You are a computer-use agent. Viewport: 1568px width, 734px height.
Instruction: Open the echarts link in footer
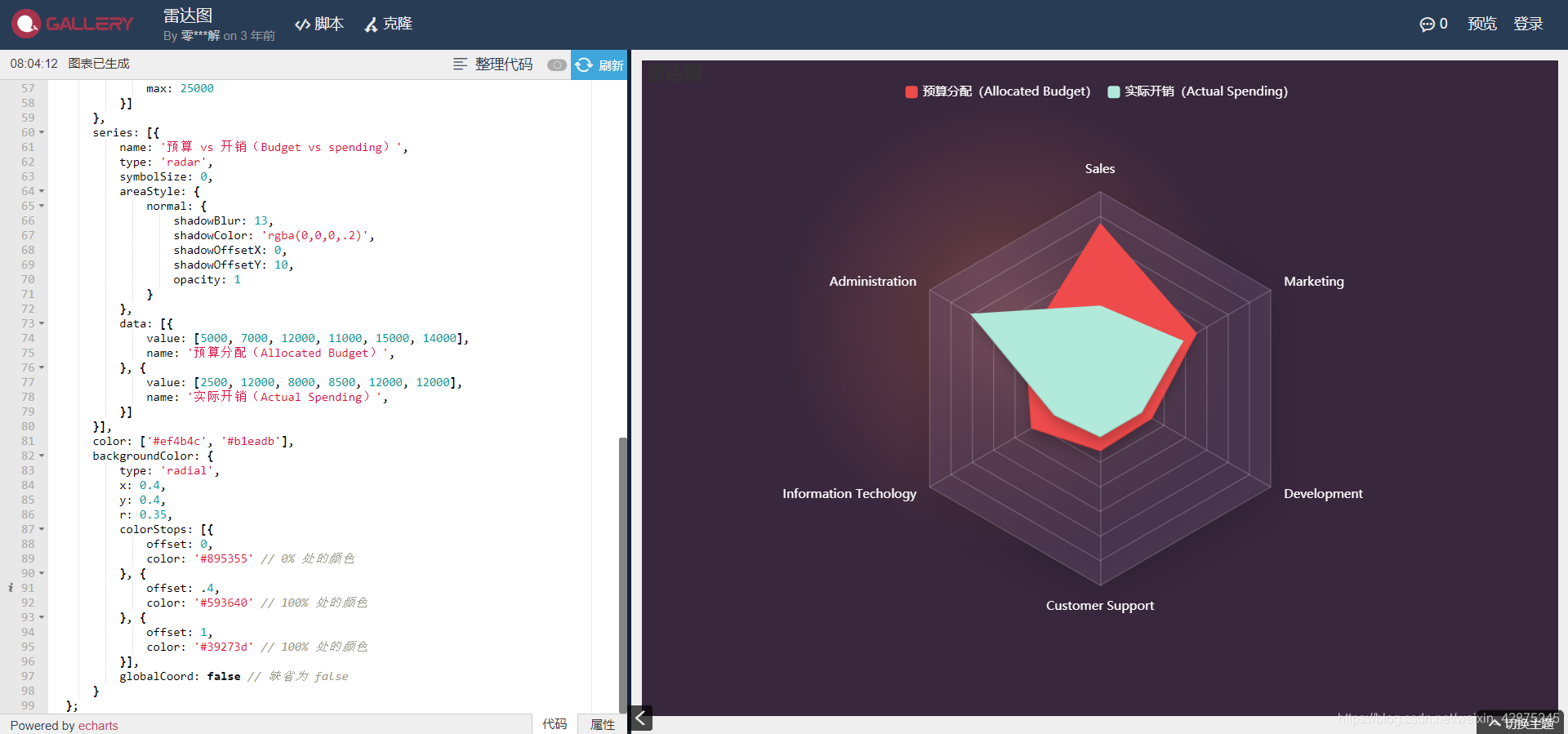tap(98, 726)
